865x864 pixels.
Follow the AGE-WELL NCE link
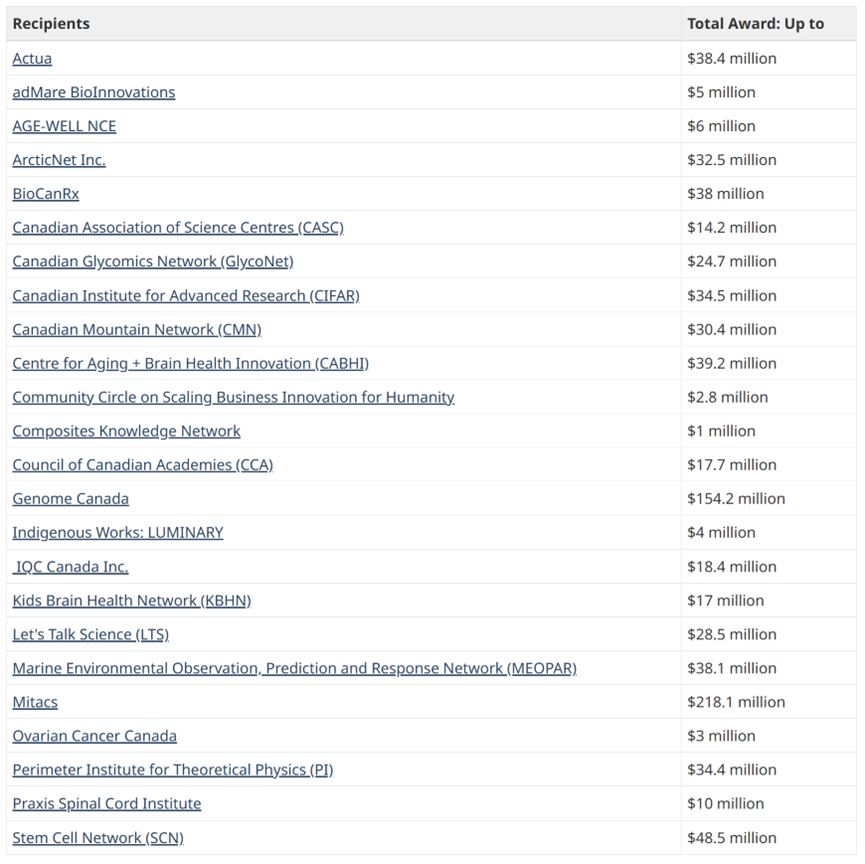click(64, 126)
